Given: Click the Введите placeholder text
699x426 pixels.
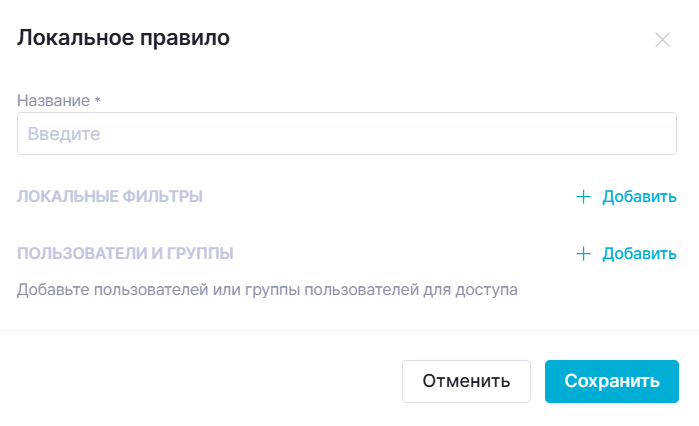Looking at the screenshot, I should 64,133.
